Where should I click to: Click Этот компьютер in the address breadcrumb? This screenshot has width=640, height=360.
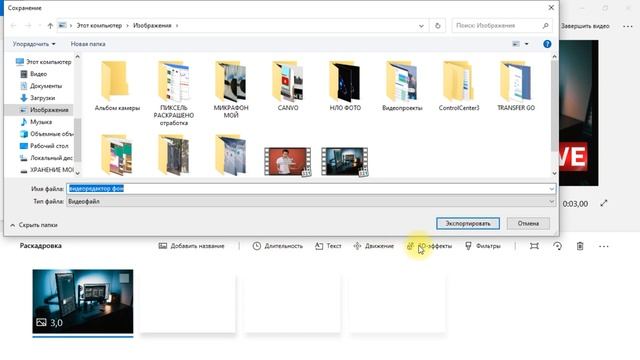click(x=99, y=26)
